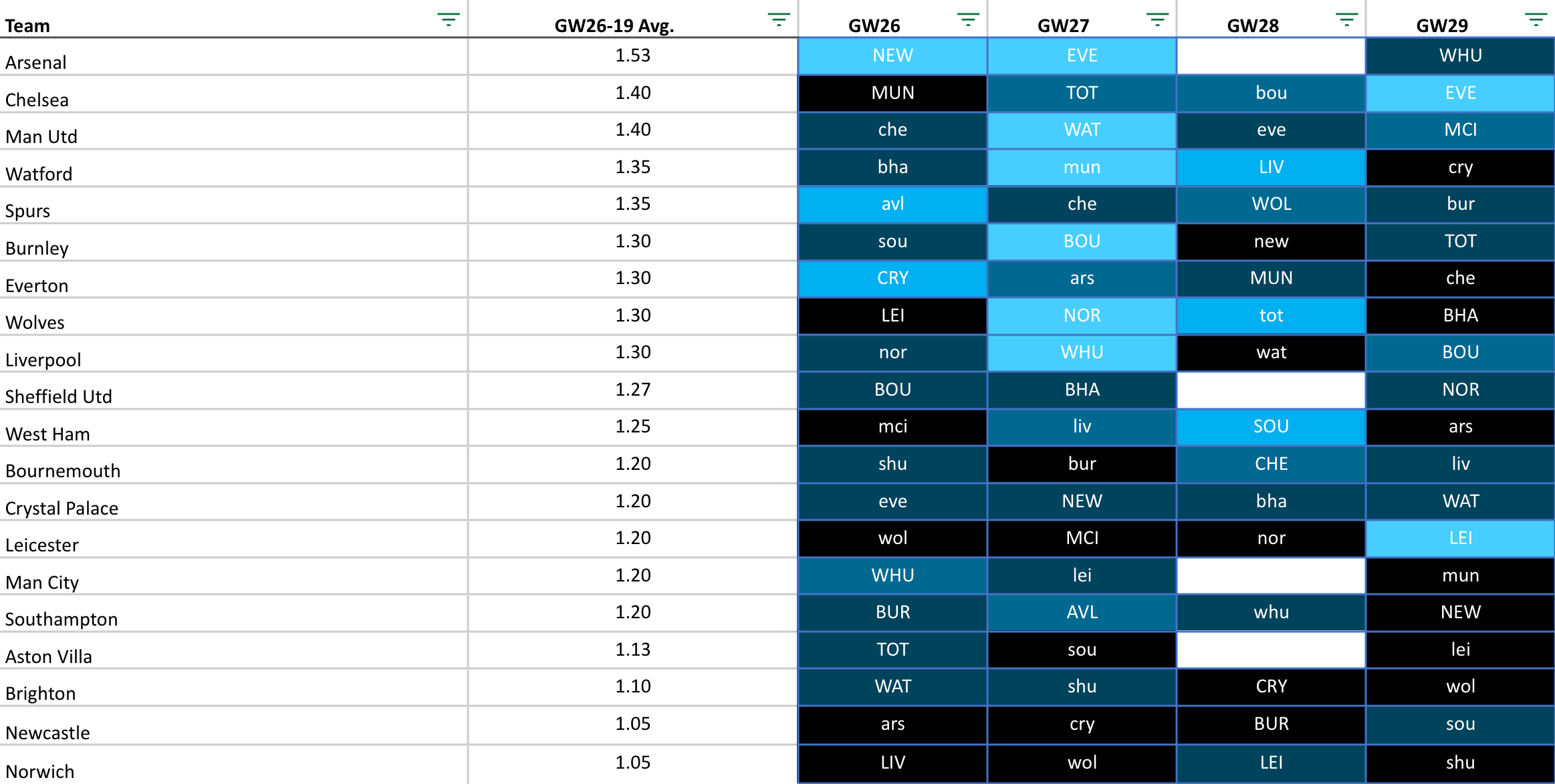Select Chelsea's black MUN fixture cell
Viewport: 1555px width, 784px height.
pyautogui.click(x=892, y=93)
